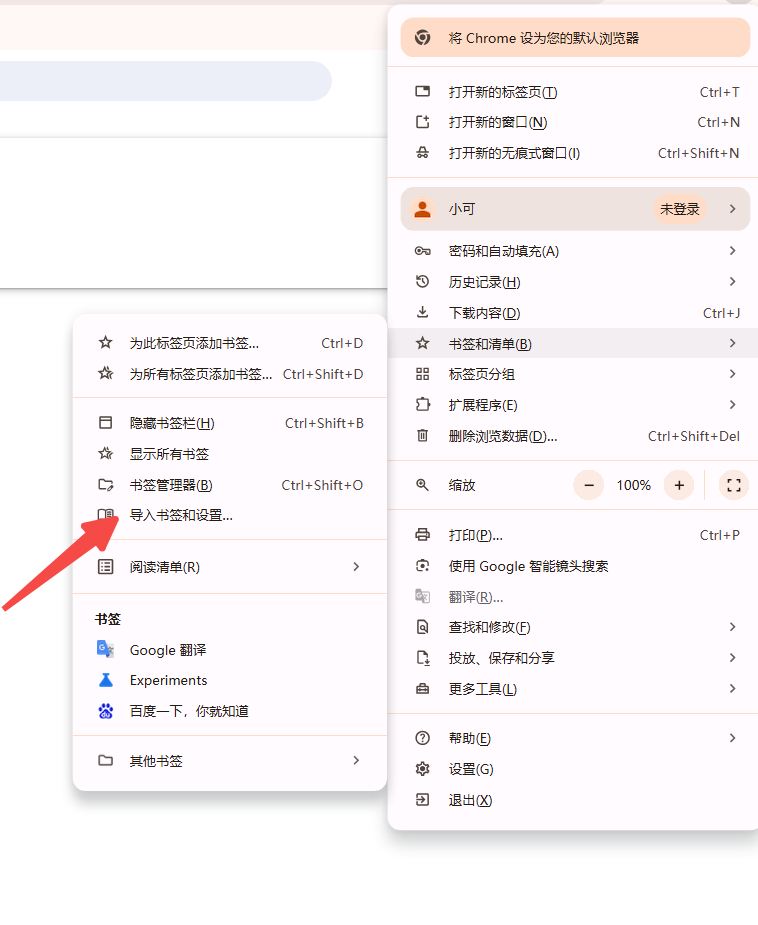758x925 pixels.
Task: Expand the 扩展程序 submenu arrow
Action: click(732, 404)
